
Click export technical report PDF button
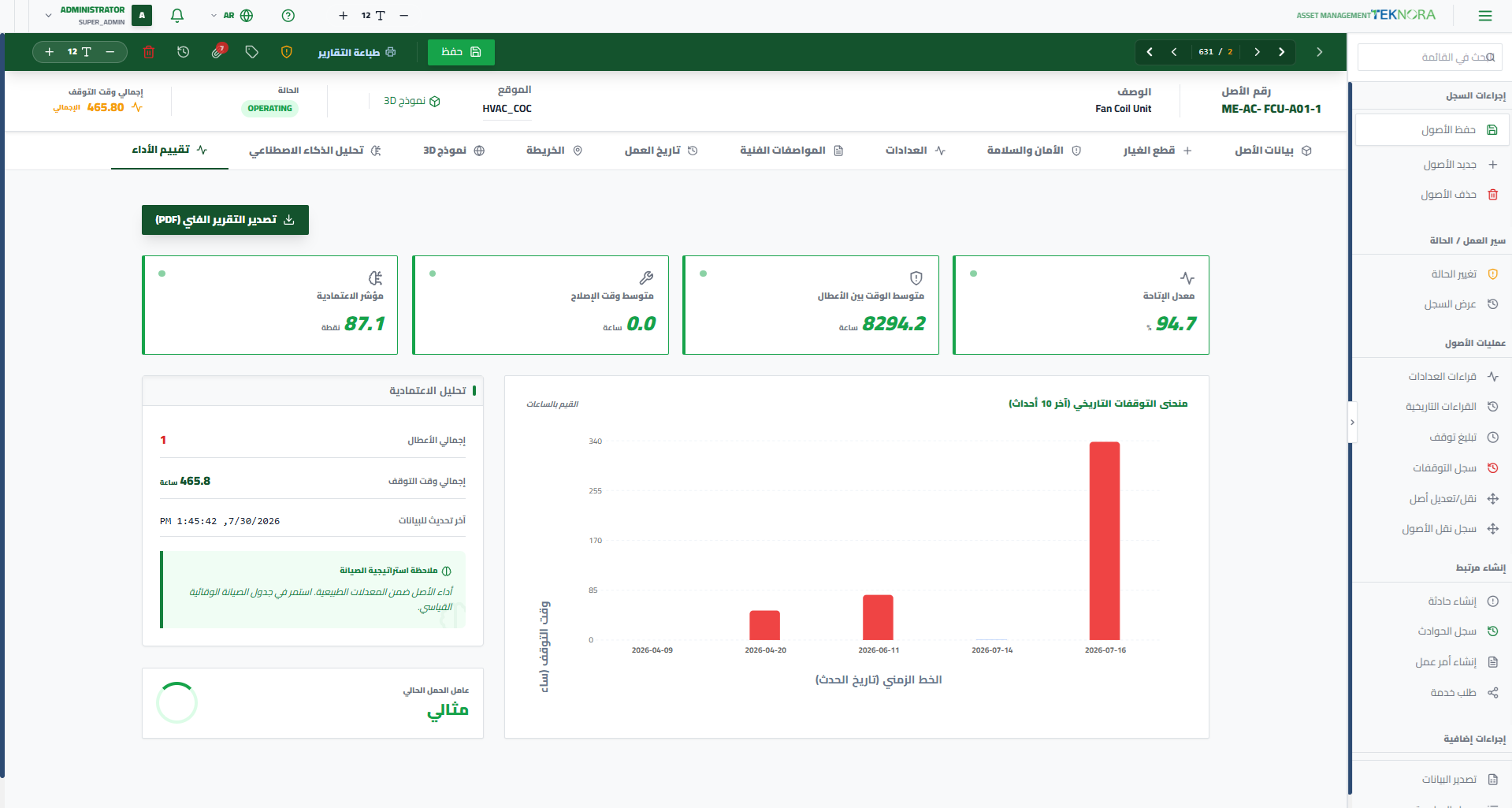pos(225,220)
